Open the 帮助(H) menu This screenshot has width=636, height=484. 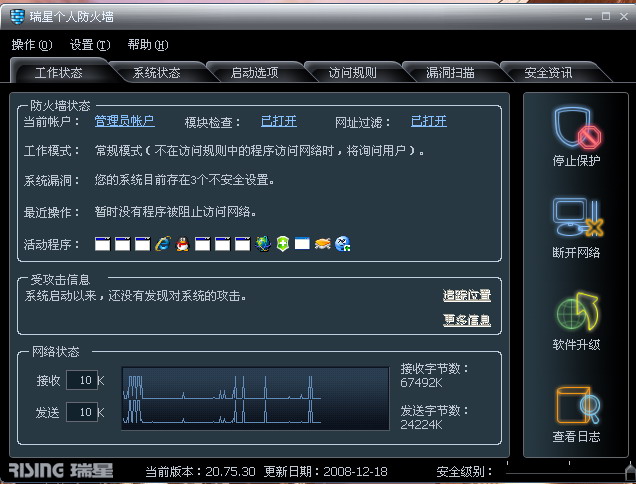(148, 45)
